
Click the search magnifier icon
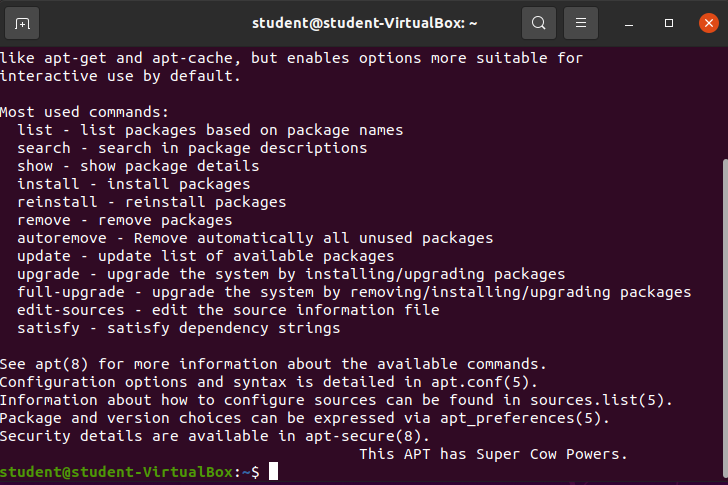pos(539,22)
